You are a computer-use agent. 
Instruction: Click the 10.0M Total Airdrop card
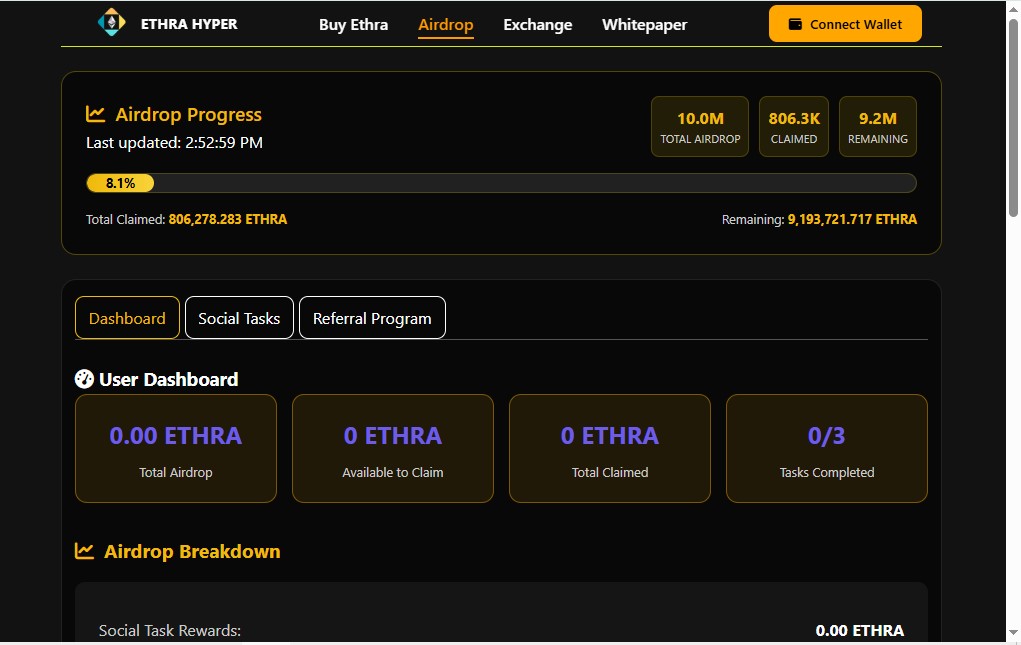[x=699, y=126]
